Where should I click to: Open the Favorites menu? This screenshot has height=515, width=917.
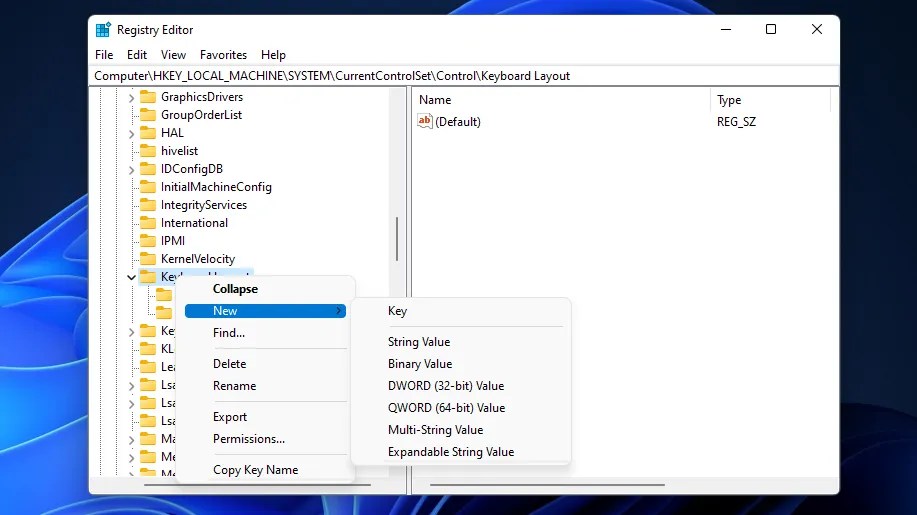click(223, 55)
